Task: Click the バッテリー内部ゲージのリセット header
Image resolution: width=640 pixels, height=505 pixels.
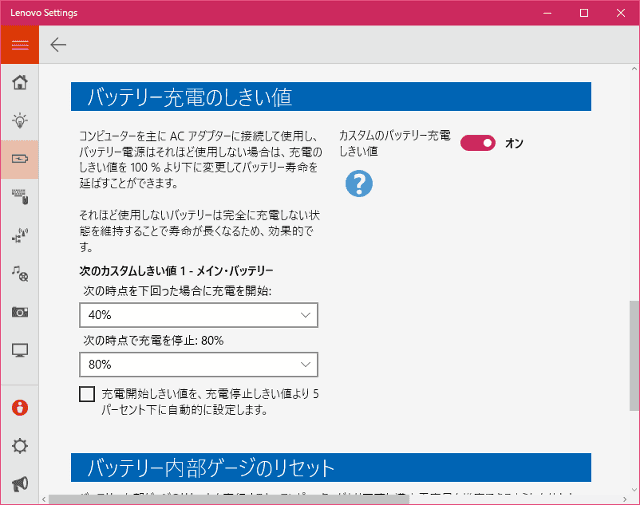Action: coord(331,467)
